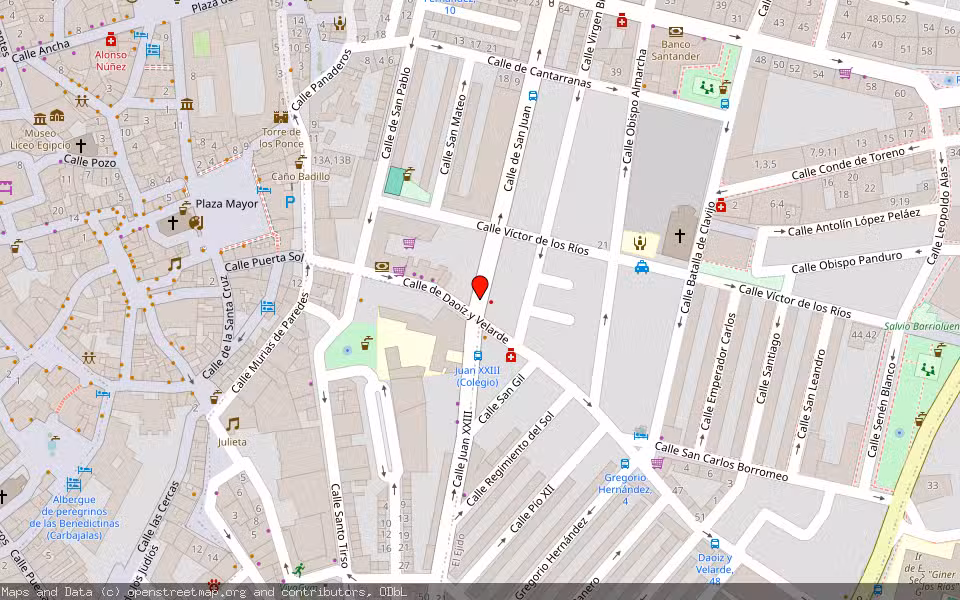960x600 pixels.
Task: Click the bus stop icon at Juan XXIII (Colegio)
Action: (478, 356)
